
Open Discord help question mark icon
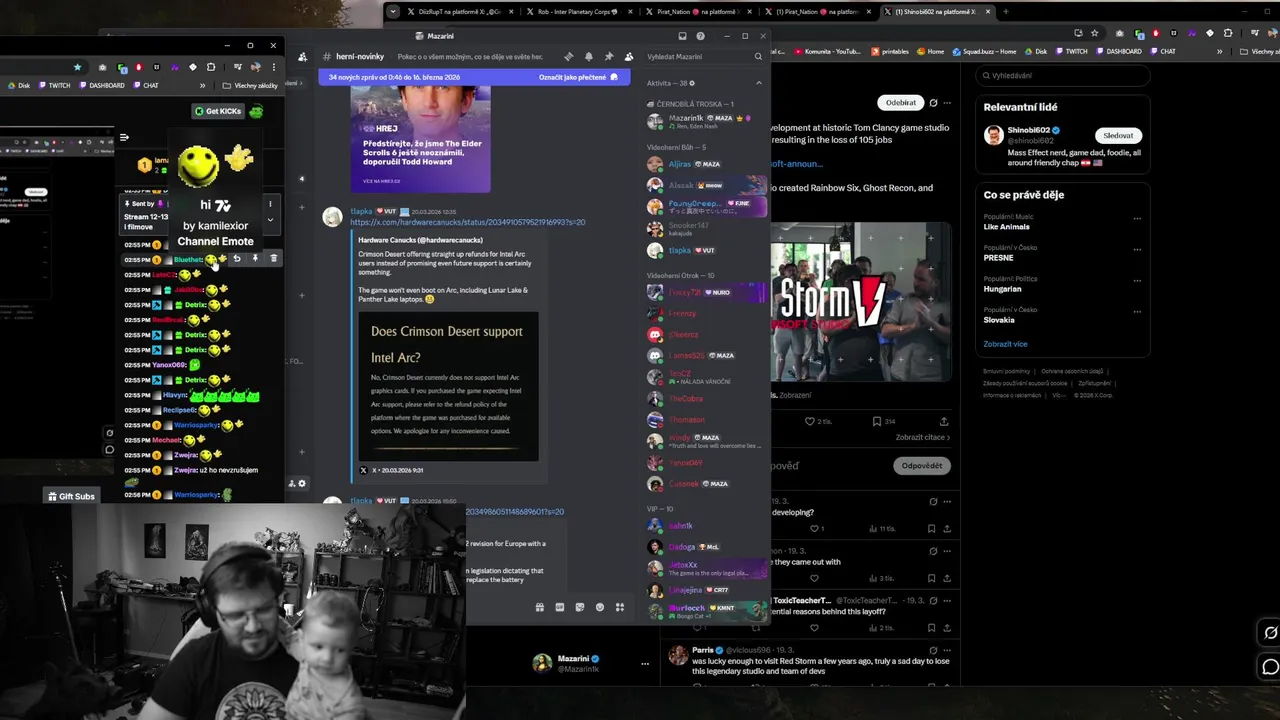700,36
